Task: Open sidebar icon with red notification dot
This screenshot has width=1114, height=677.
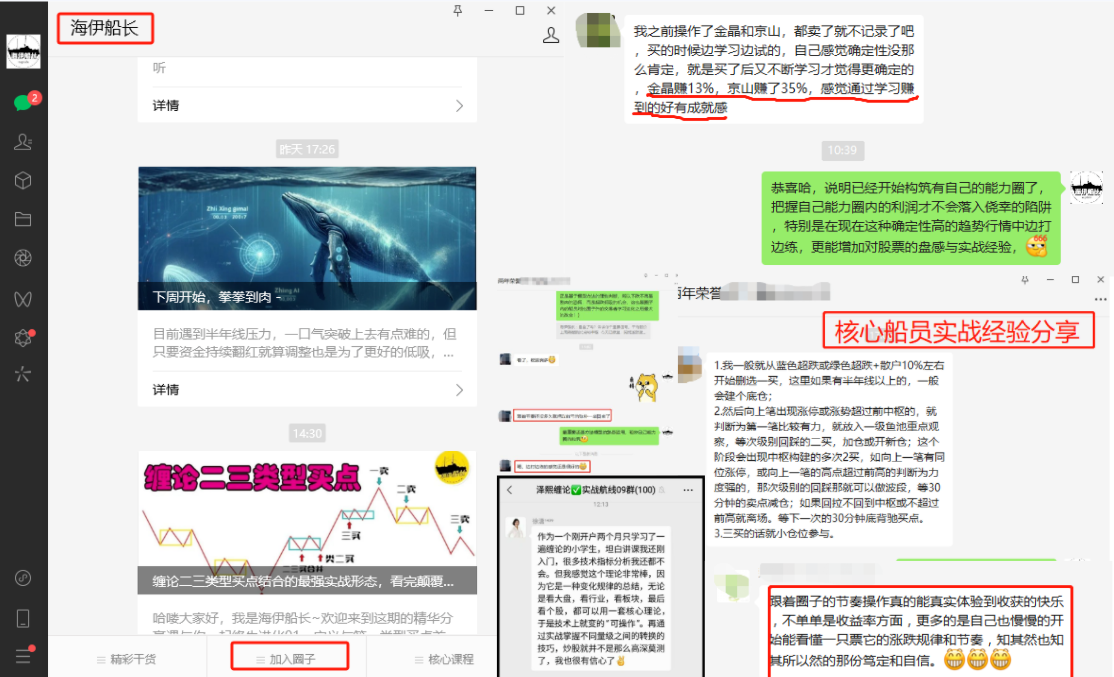Action: pyautogui.click(x=23, y=336)
